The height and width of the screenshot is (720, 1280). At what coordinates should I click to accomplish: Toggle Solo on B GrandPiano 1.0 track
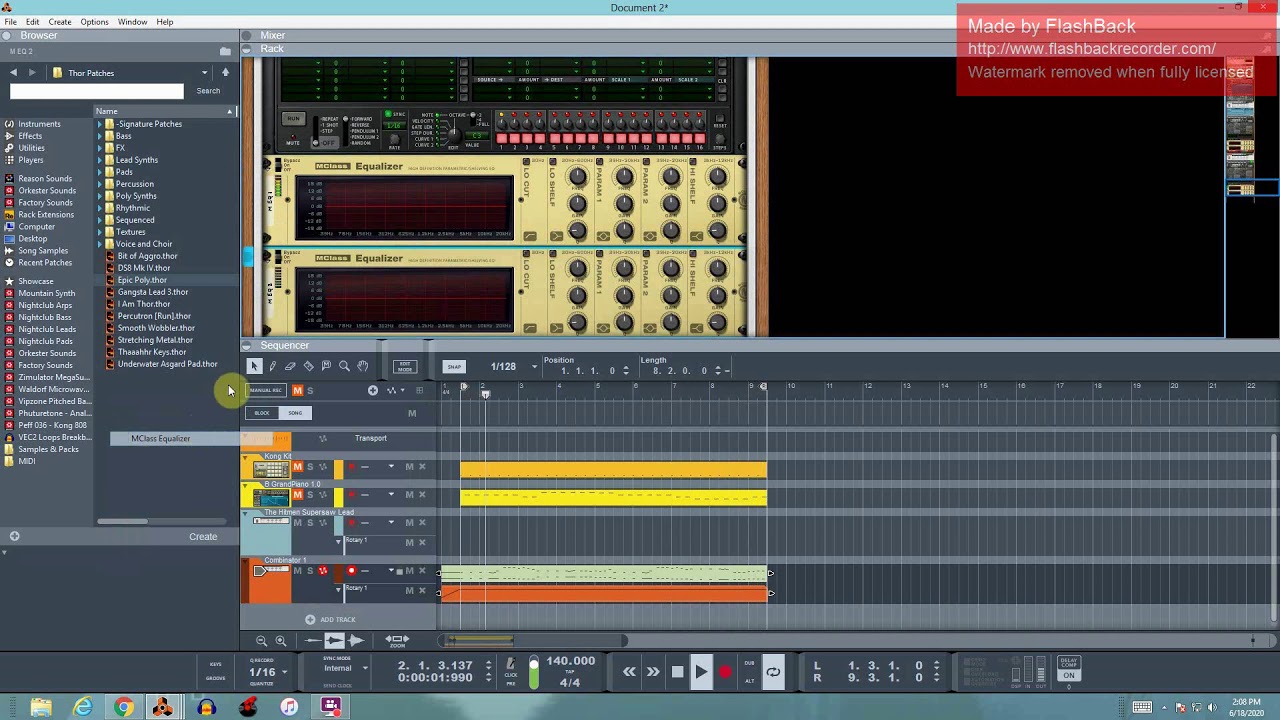tap(310, 495)
